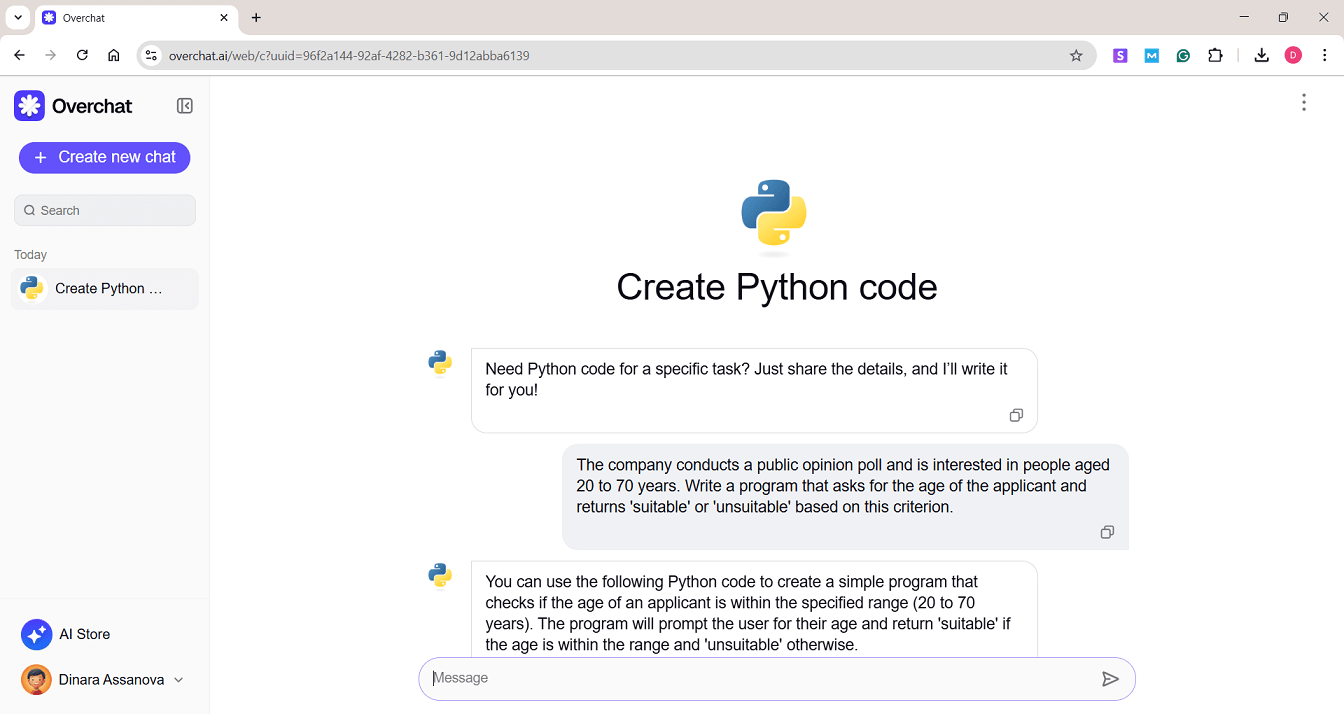Image resolution: width=1344 pixels, height=714 pixels.
Task: Open the three-dot chat options menu
Action: (1303, 102)
